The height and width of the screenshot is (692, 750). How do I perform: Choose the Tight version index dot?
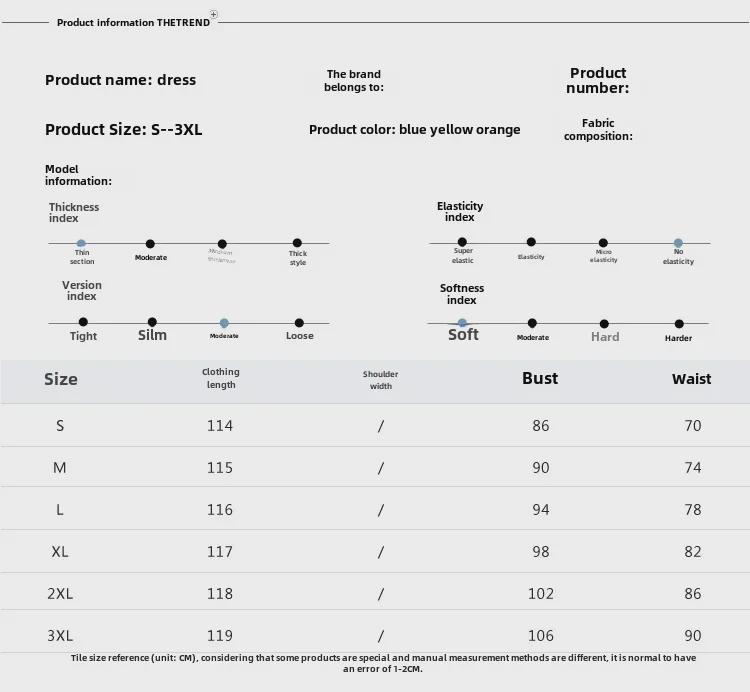tap(83, 322)
